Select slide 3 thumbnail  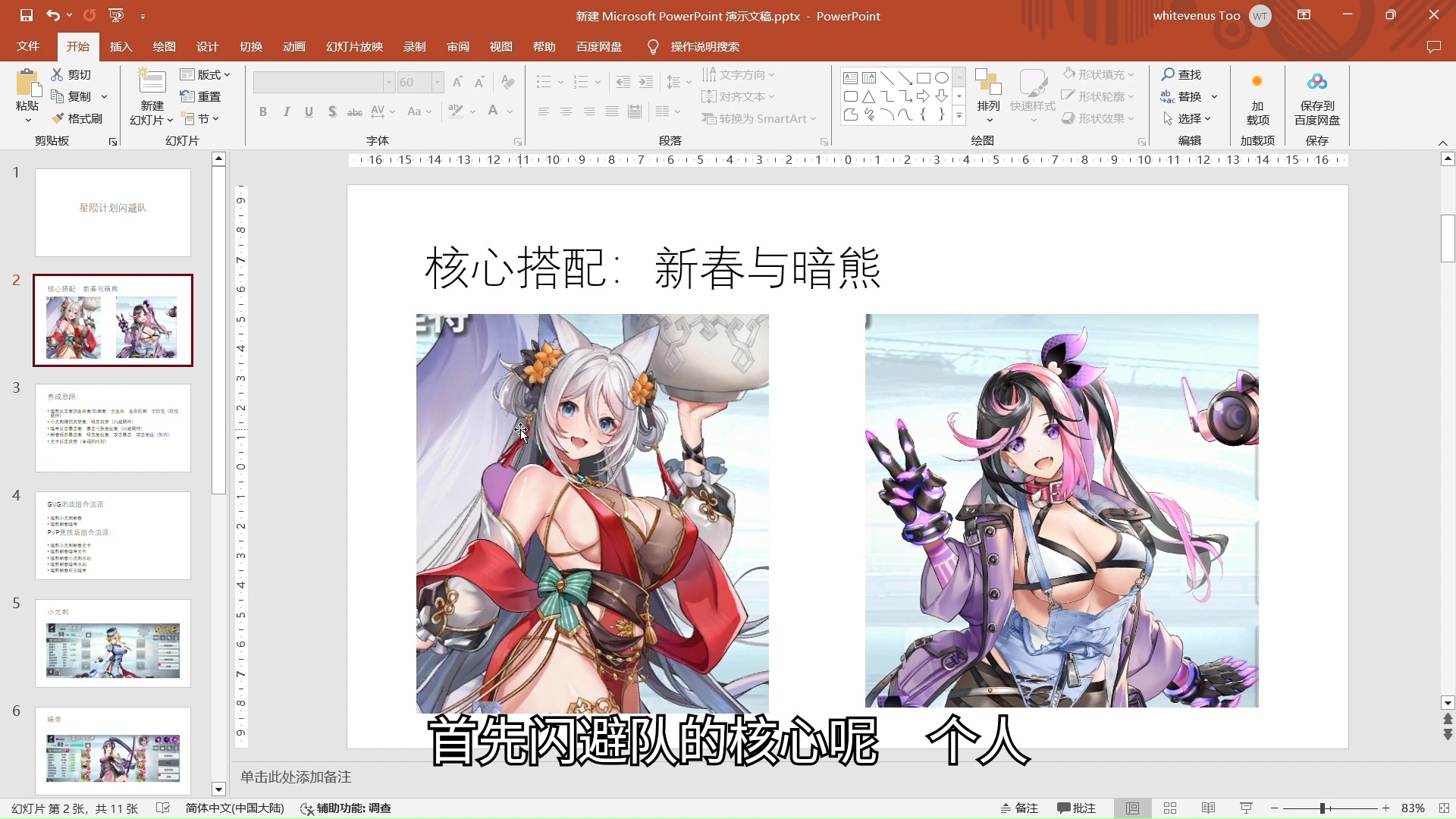click(113, 428)
